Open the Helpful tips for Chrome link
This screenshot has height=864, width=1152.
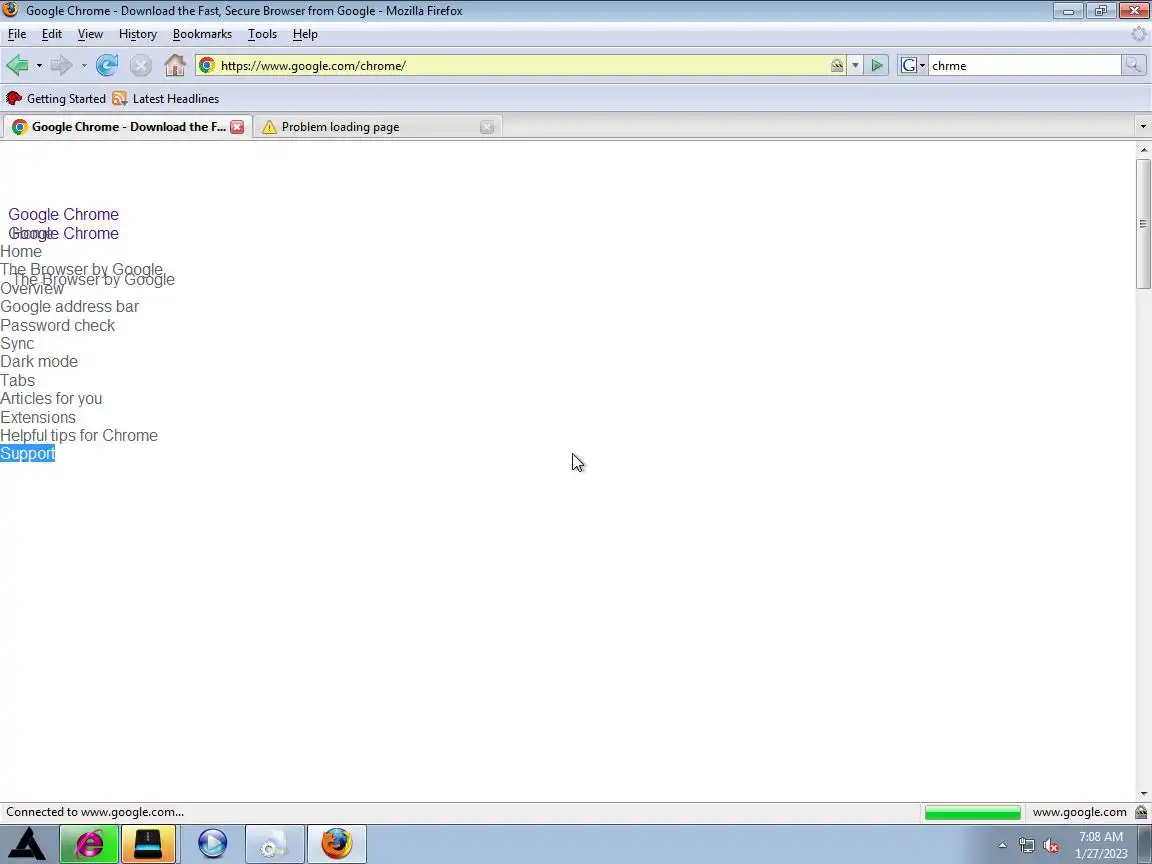click(79, 436)
